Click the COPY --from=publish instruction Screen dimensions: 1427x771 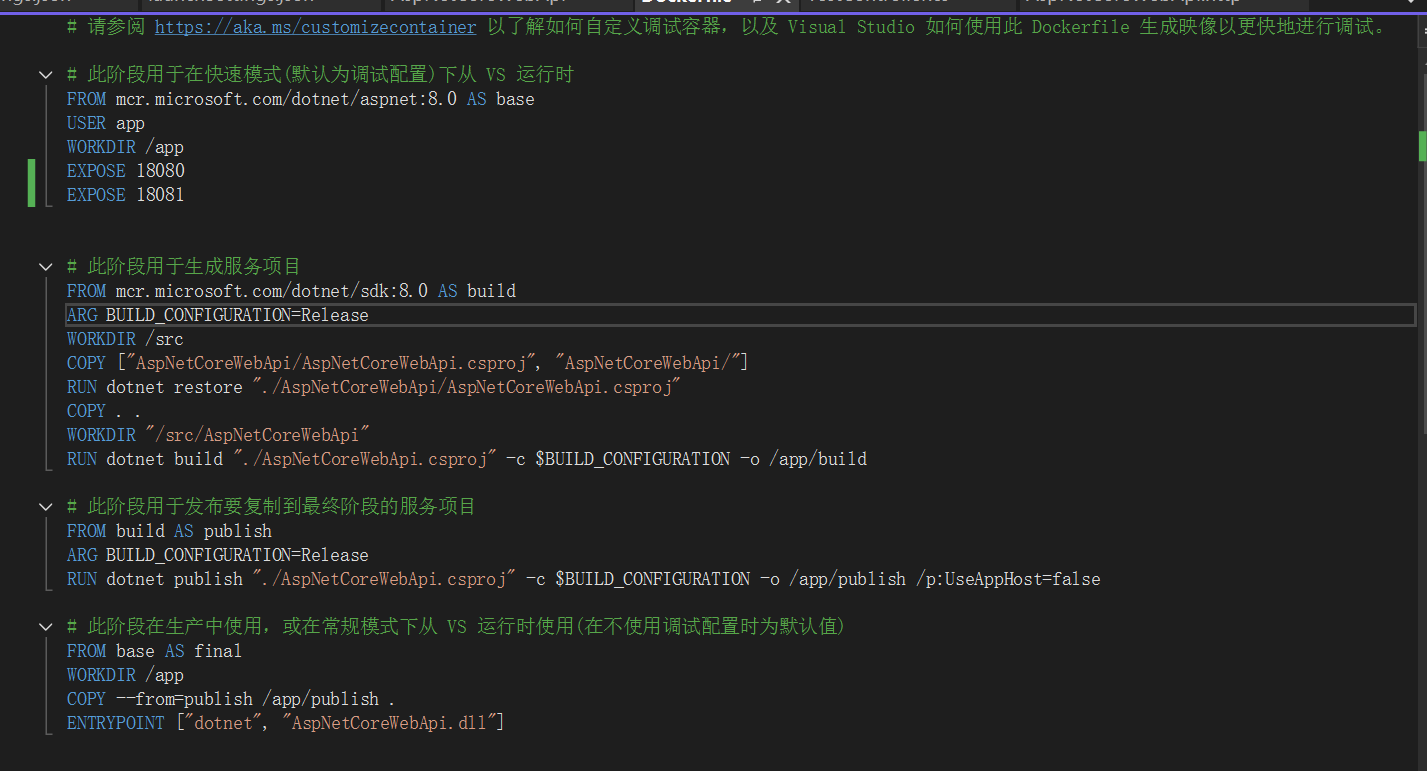point(231,699)
